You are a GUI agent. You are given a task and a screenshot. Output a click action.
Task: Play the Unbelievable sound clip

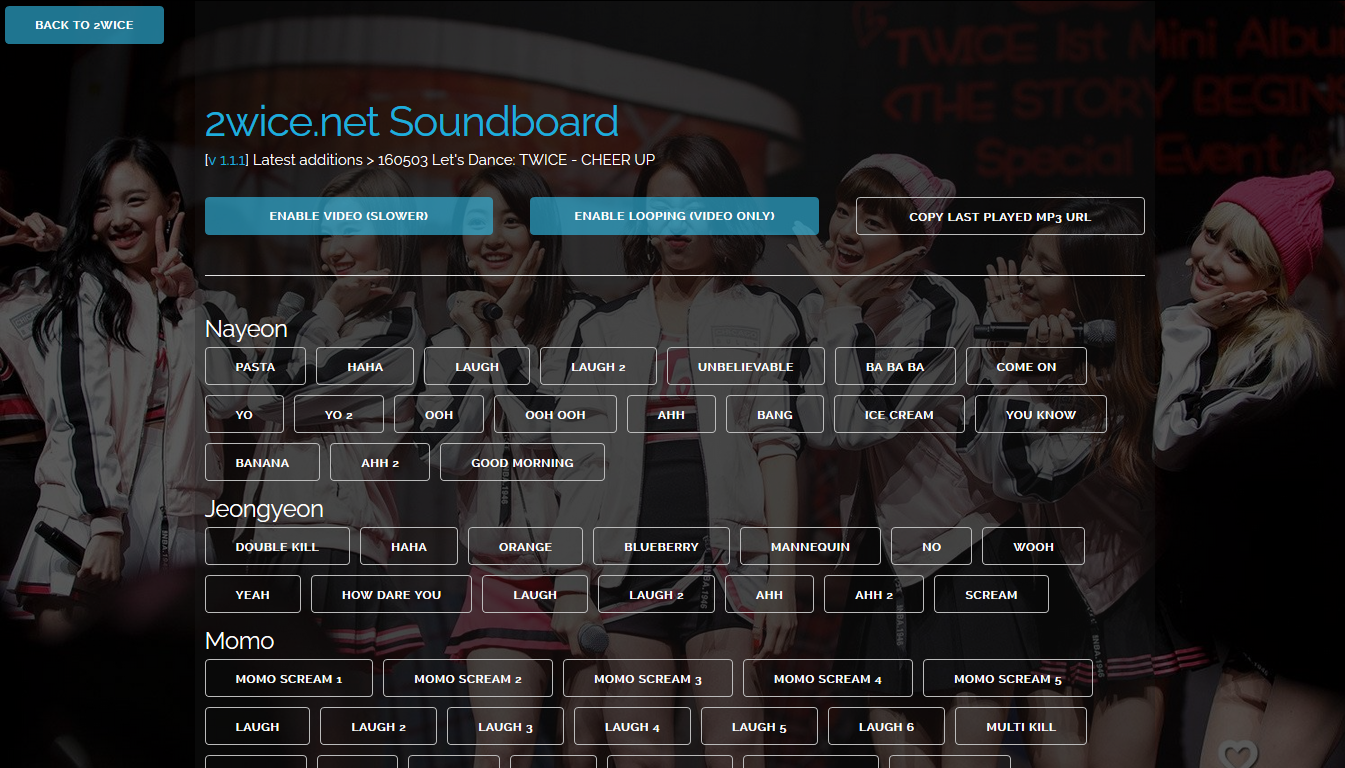(746, 366)
